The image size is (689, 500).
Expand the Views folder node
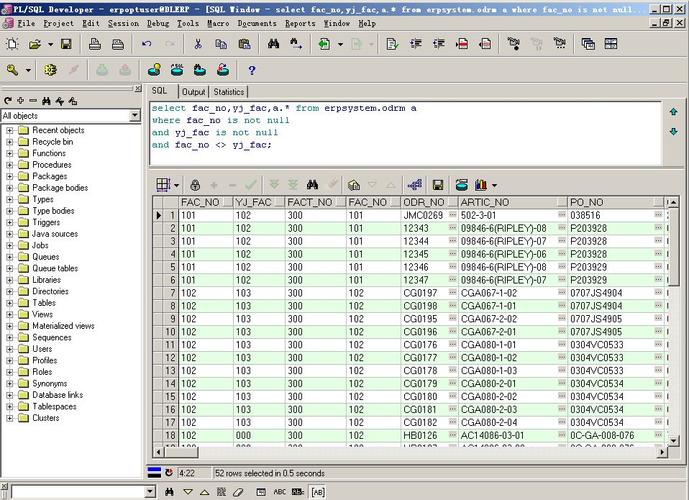pyautogui.click(x=10, y=315)
